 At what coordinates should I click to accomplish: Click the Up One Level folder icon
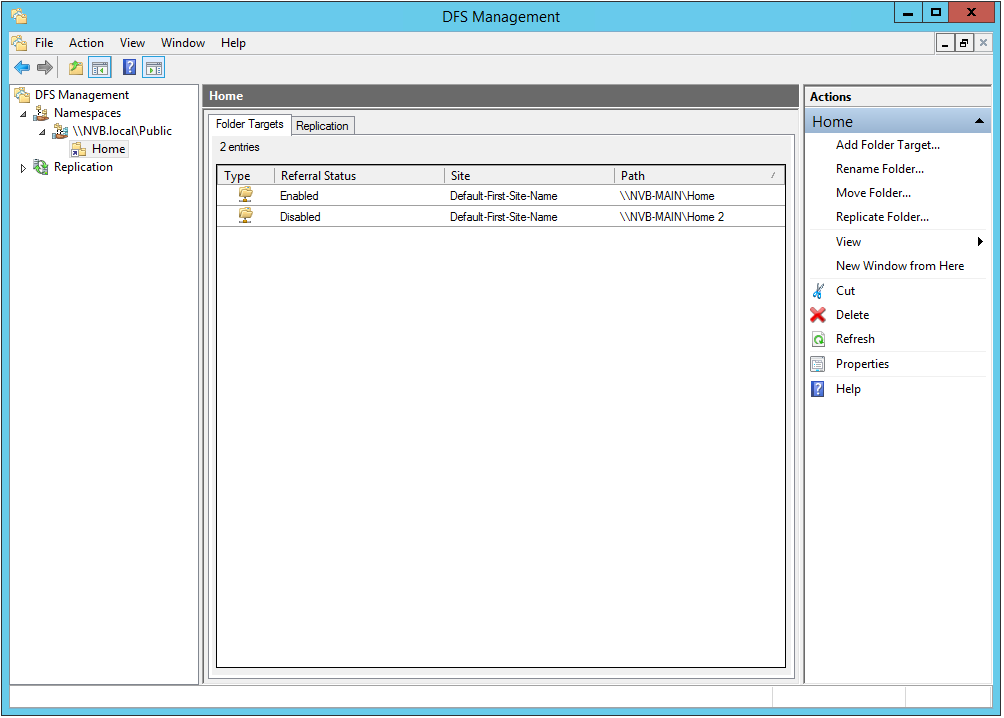coord(76,68)
